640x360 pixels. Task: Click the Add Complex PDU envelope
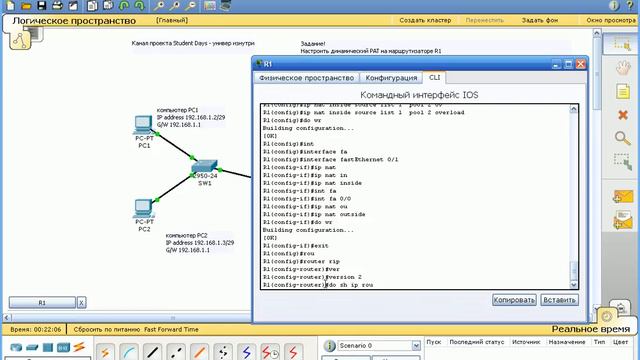point(623,220)
